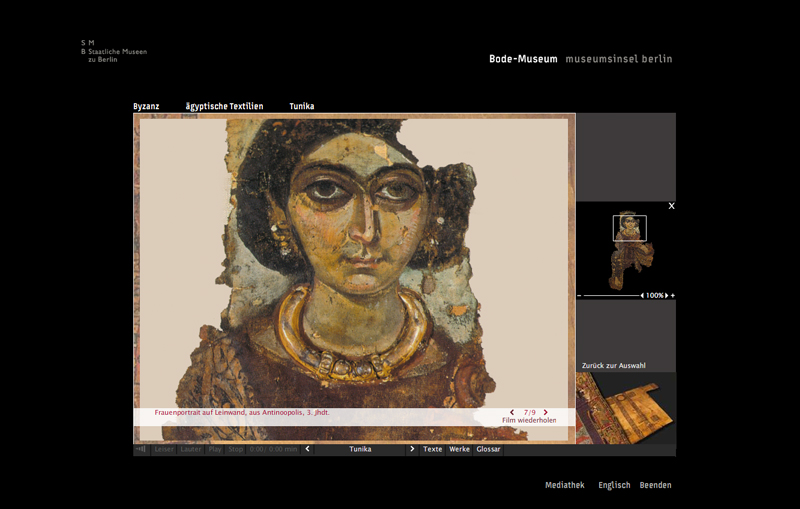Click the Staatliche Museen zu Berlin logo
Screen dimensions: 800x509
point(114,51)
